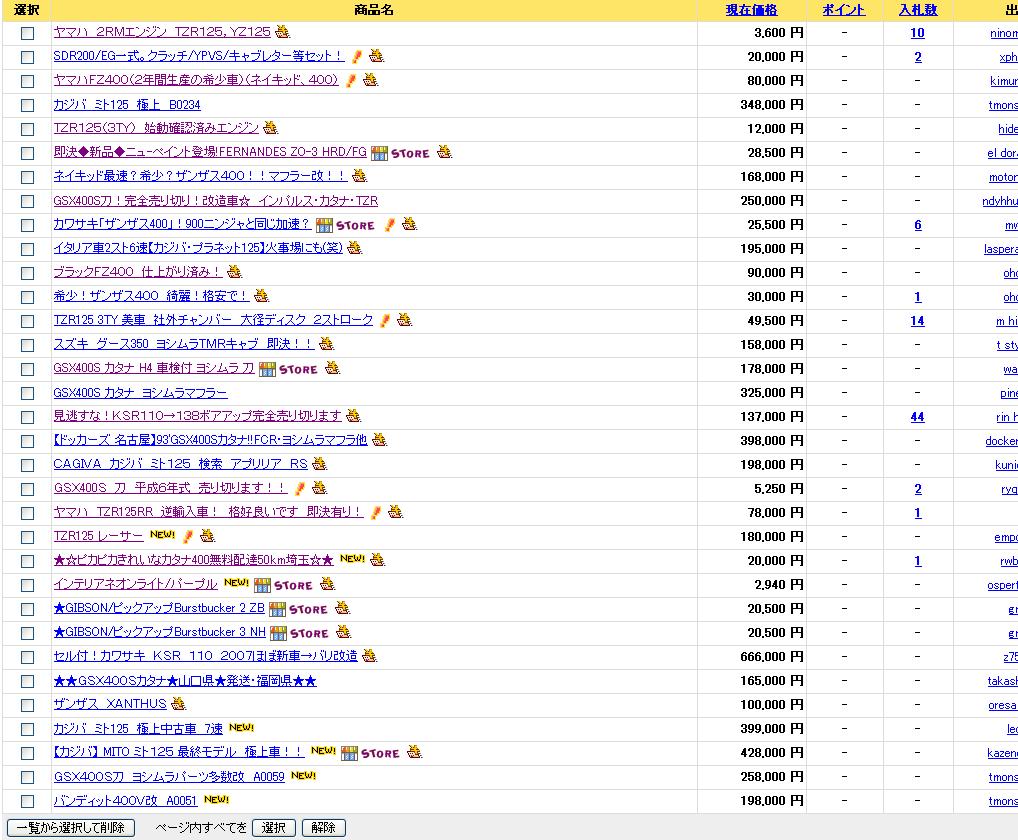Viewport: 1018px width, 840px height.
Task: Sort by ポイント column header
Action: [843, 10]
